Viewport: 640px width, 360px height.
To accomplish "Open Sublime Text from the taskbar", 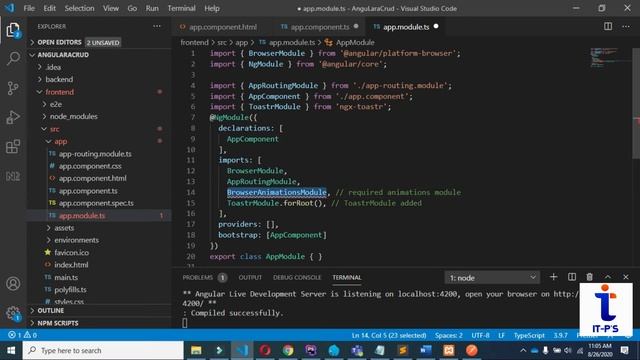I will pos(403,350).
